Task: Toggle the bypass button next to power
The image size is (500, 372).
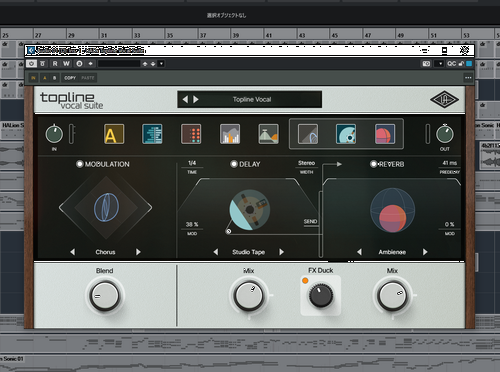Action: [x=43, y=64]
